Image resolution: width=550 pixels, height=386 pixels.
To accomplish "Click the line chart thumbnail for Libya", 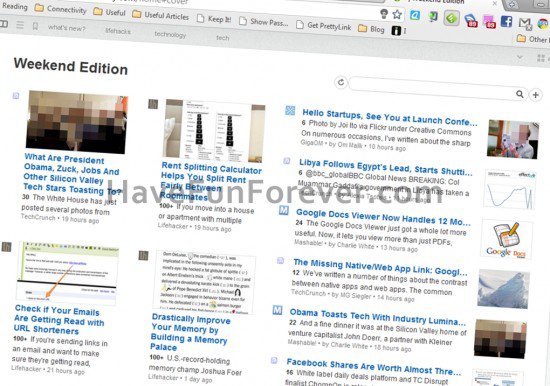I will click(510, 190).
